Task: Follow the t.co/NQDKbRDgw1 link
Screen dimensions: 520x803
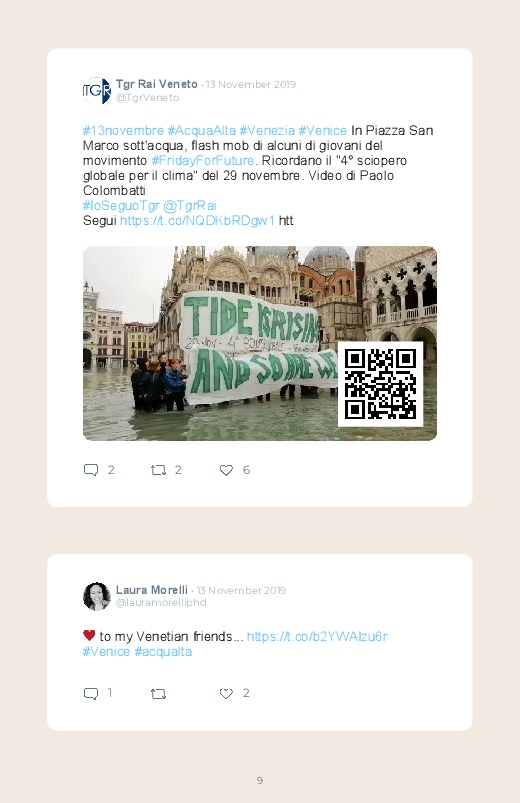Action: click(x=197, y=220)
